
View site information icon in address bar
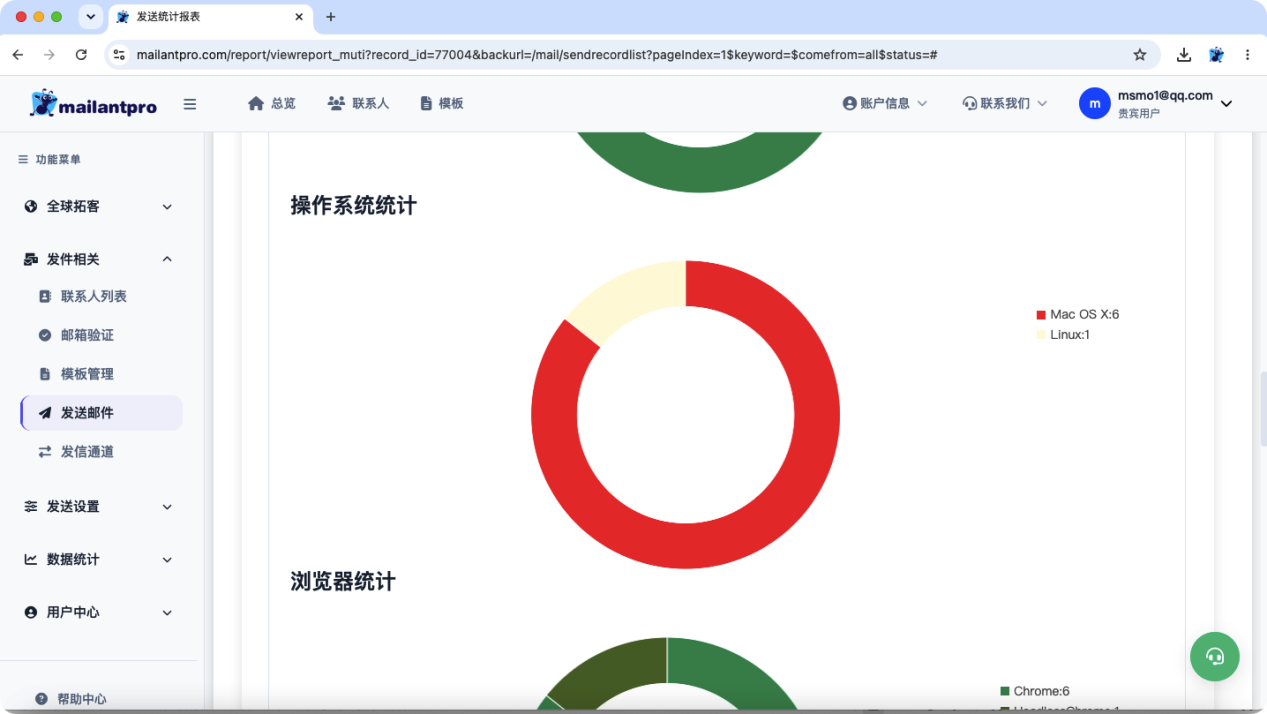pyautogui.click(x=119, y=55)
